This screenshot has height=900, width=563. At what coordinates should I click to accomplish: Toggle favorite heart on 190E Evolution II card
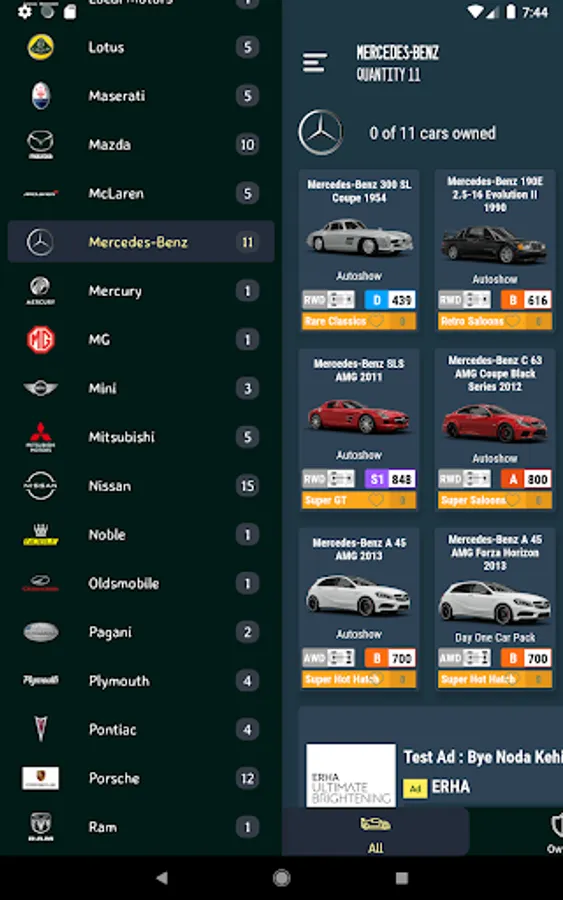coord(512,321)
